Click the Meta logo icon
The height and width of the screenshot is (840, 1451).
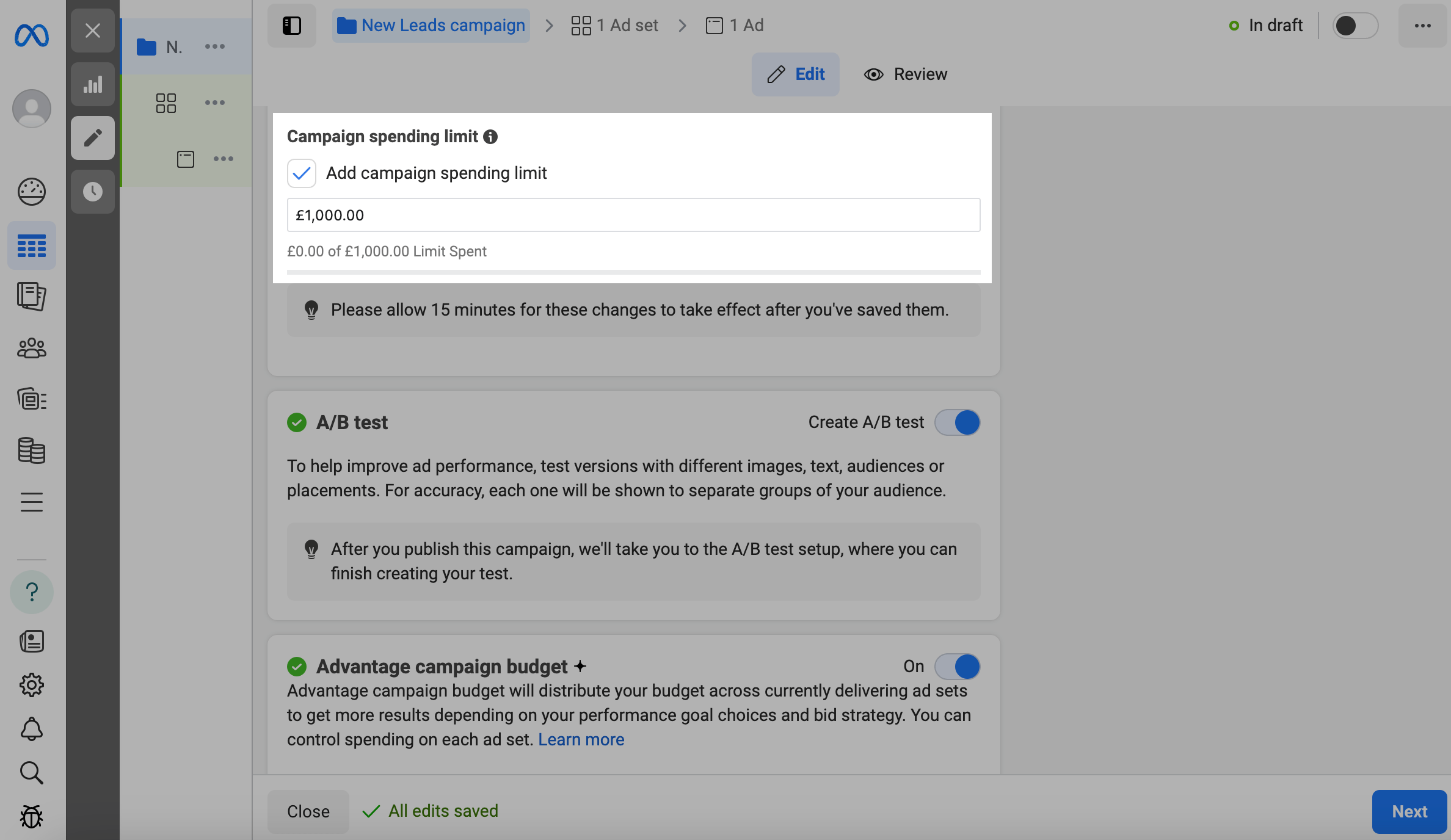click(x=32, y=35)
